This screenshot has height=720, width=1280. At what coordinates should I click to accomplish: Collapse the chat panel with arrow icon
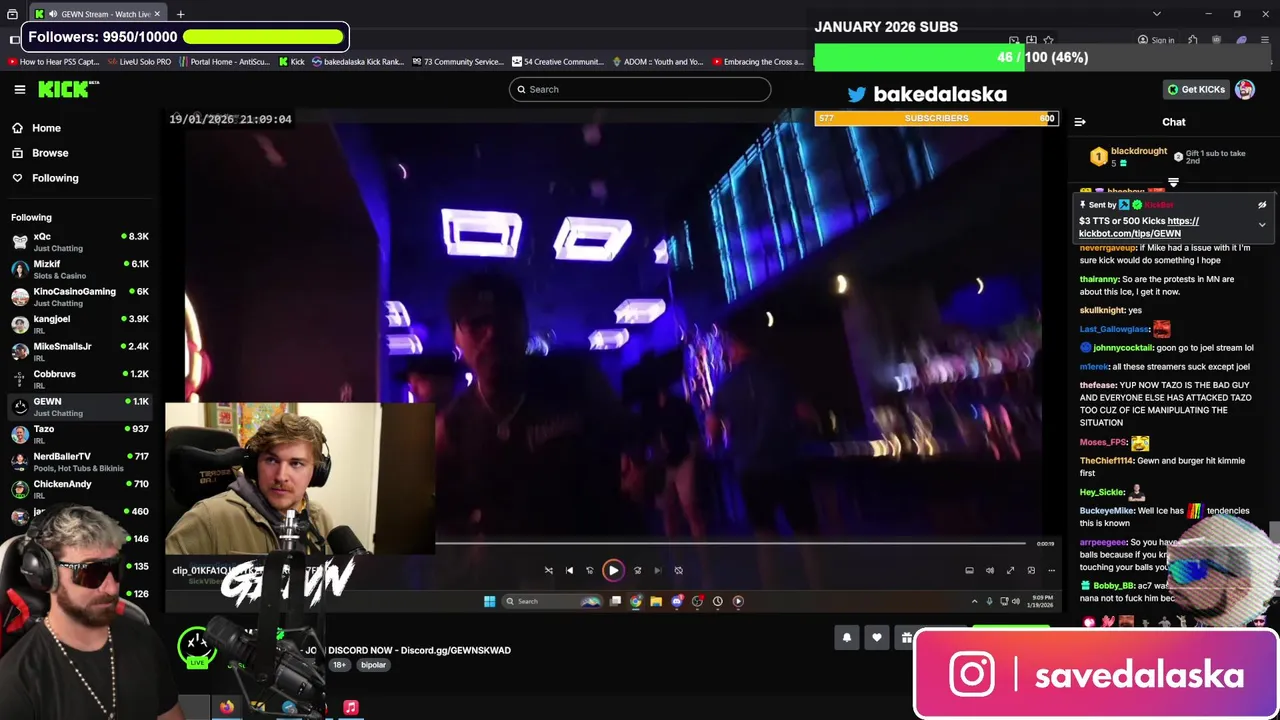click(x=1080, y=122)
